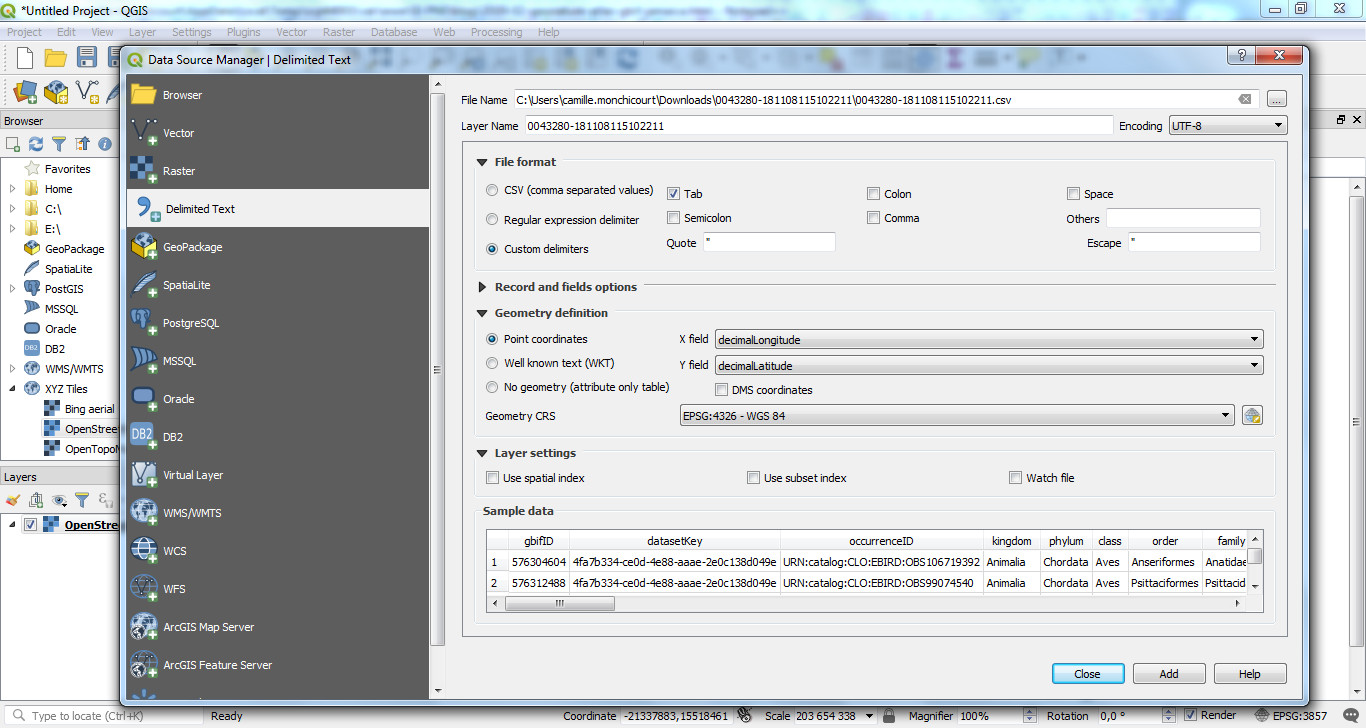Open the X field decimalLongitude dropdown
The height and width of the screenshot is (728, 1366).
tap(989, 340)
